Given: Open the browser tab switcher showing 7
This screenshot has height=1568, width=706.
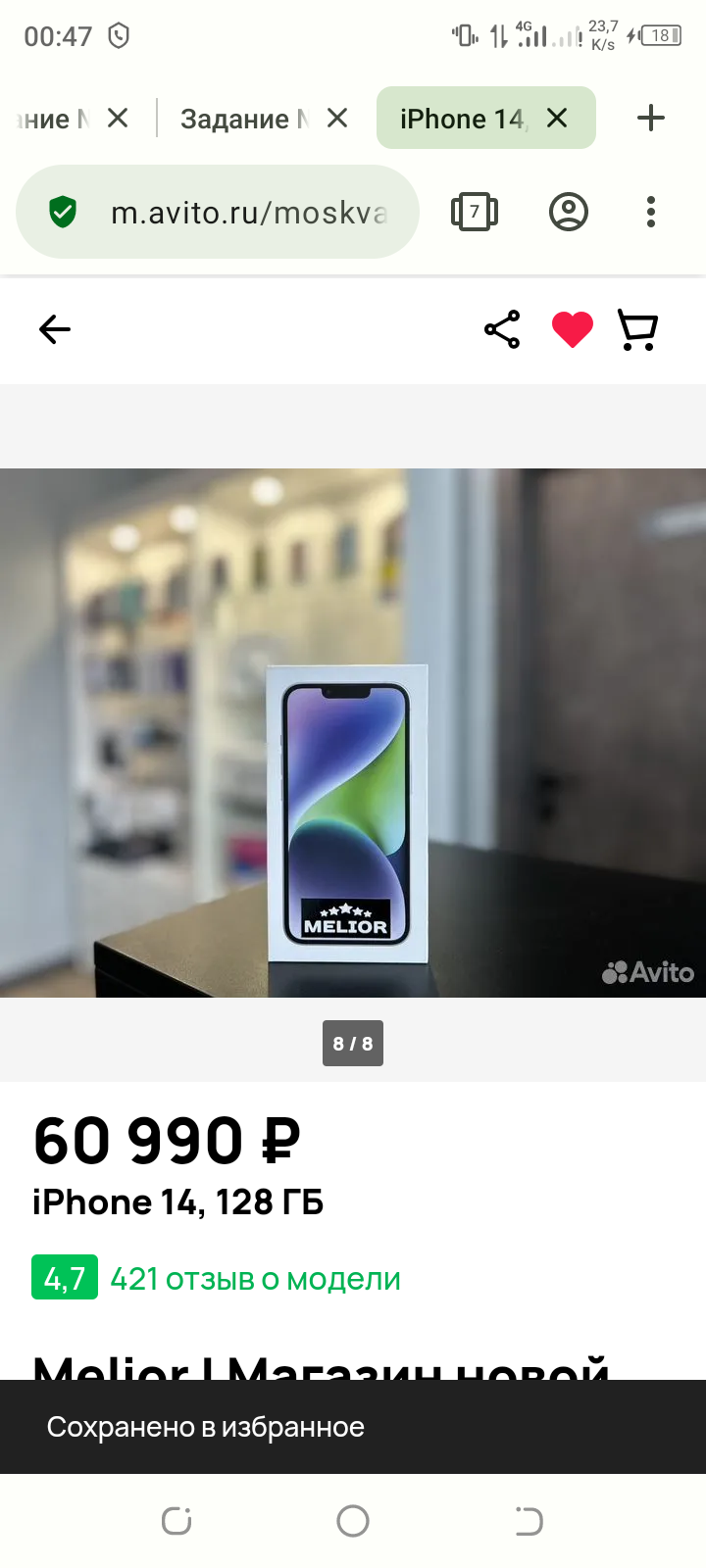Looking at the screenshot, I should point(475,212).
